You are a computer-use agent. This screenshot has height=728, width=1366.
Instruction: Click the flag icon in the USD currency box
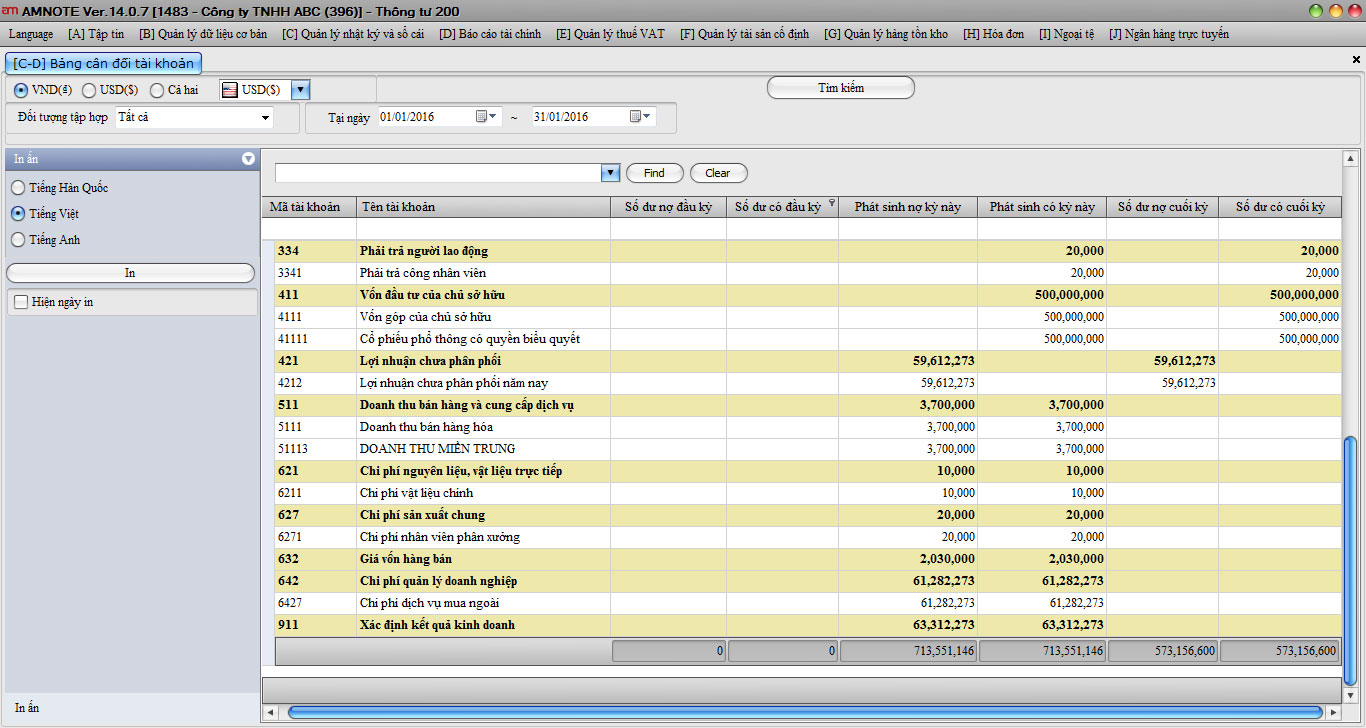(x=230, y=90)
